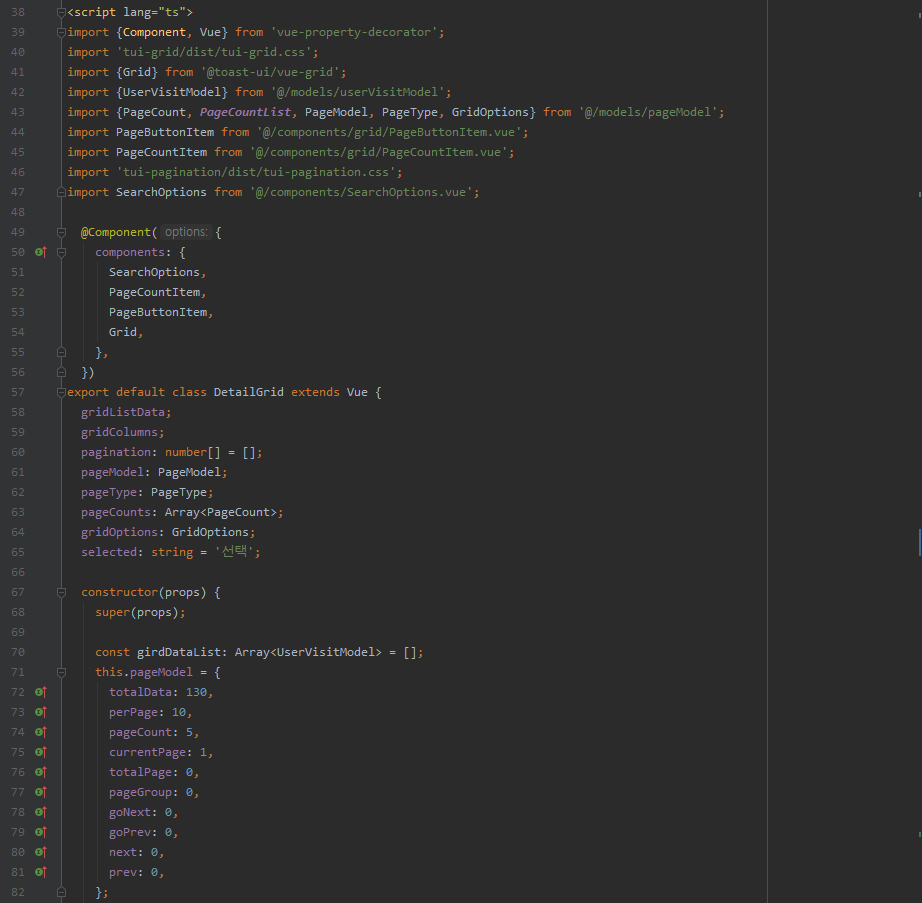This screenshot has height=903, width=922.
Task: Click the gutter icon next to components on line 50
Action: 40,251
